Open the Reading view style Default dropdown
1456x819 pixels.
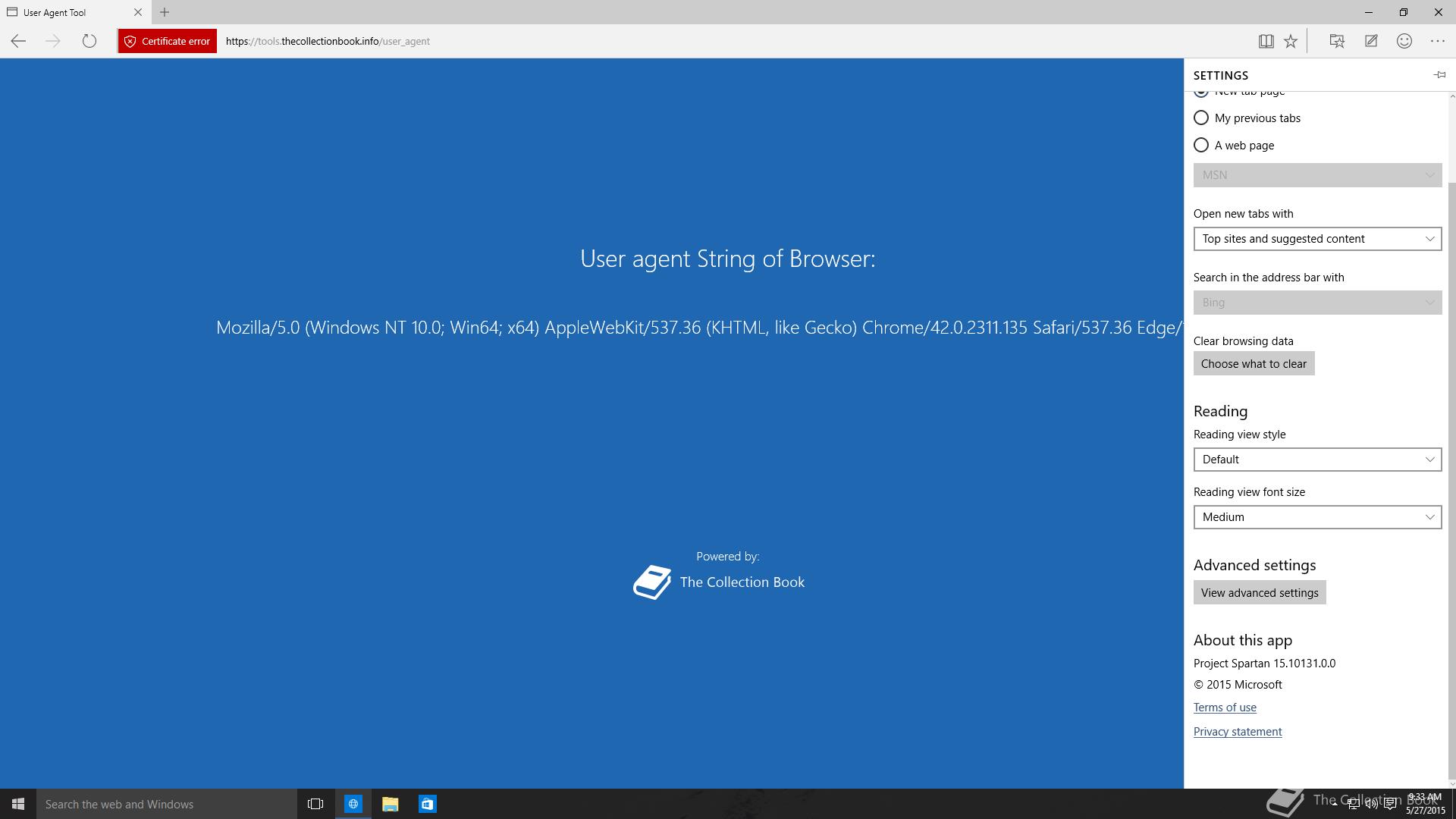[x=1317, y=460]
